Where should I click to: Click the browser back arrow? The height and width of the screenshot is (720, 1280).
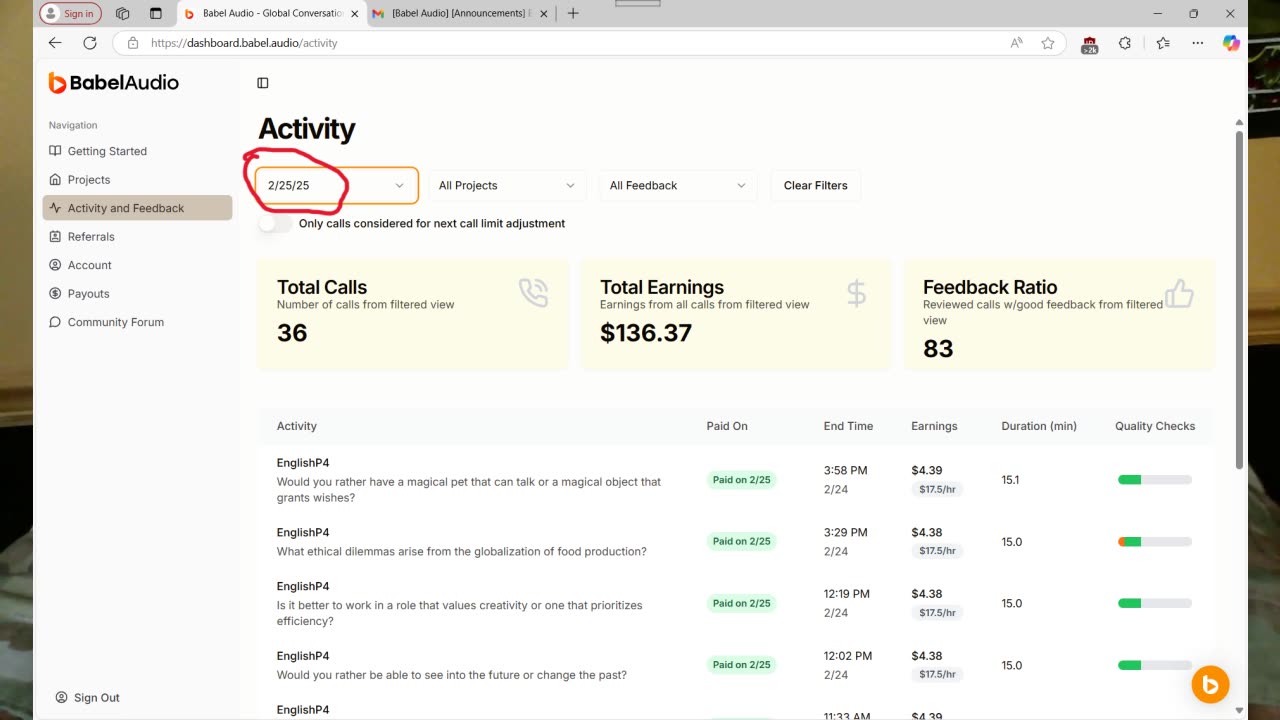click(55, 43)
